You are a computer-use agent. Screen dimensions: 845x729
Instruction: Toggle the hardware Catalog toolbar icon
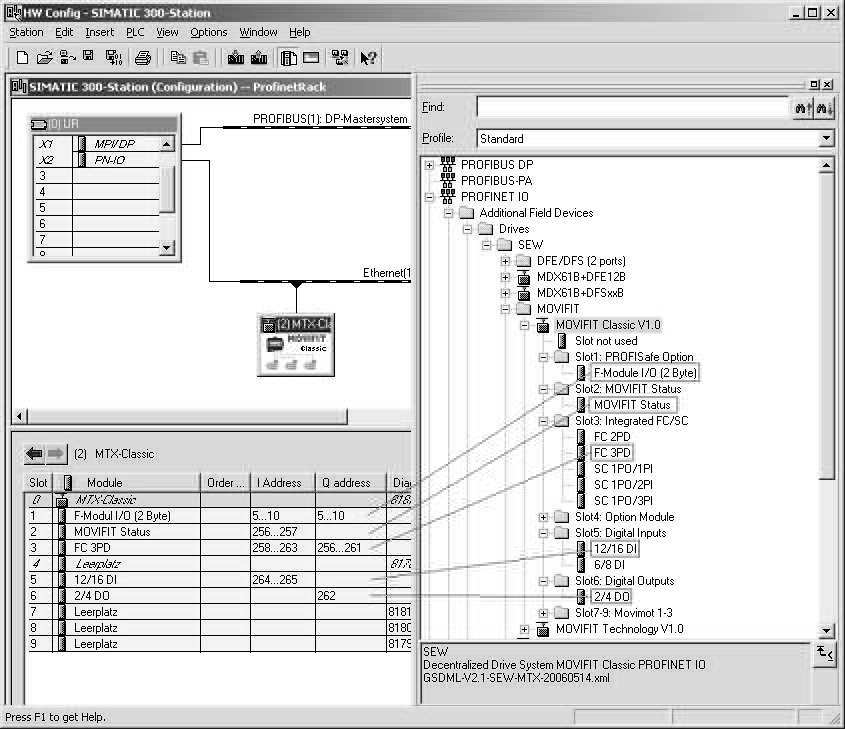click(x=288, y=57)
